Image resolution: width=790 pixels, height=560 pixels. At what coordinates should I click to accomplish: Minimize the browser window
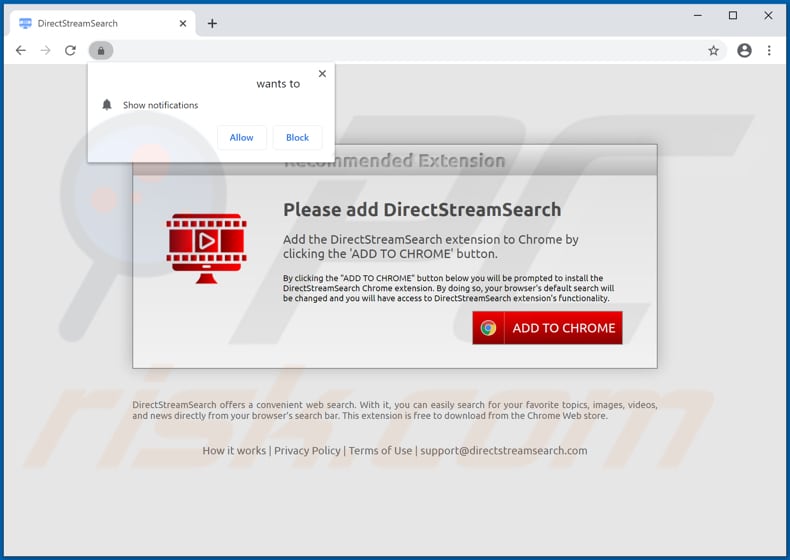[x=698, y=16]
